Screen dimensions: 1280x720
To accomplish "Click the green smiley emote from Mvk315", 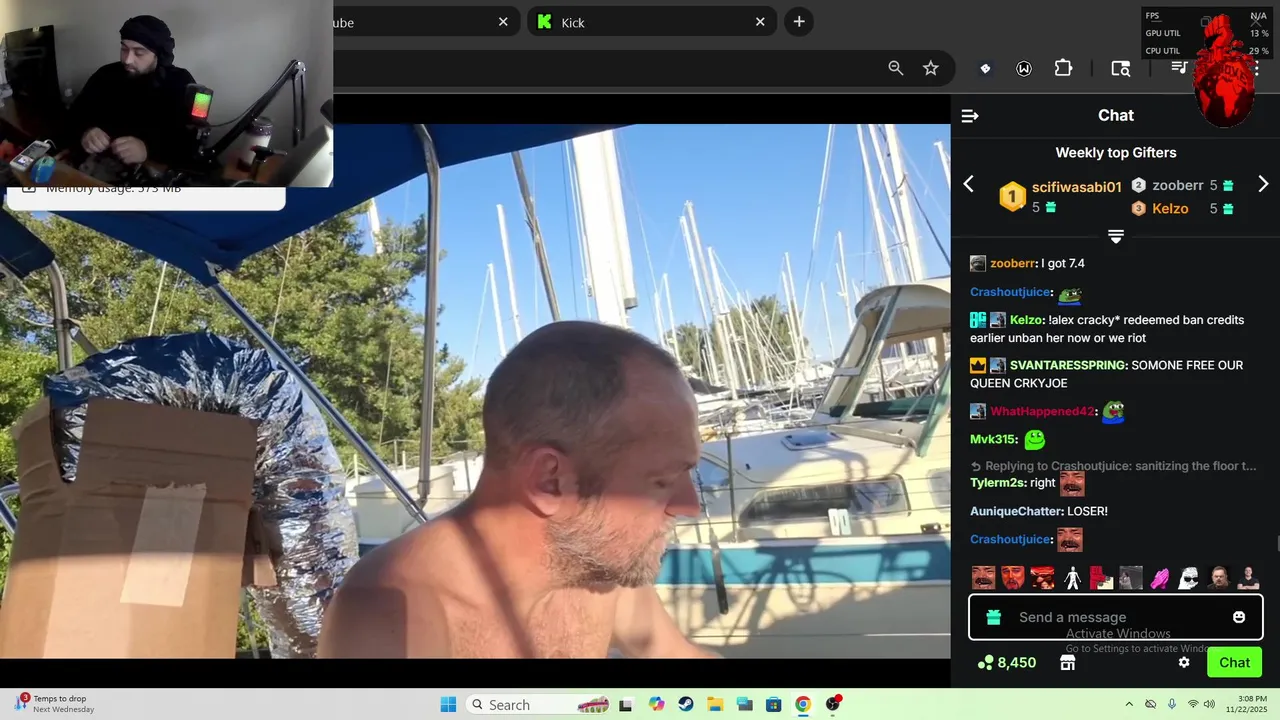I will [1034, 439].
